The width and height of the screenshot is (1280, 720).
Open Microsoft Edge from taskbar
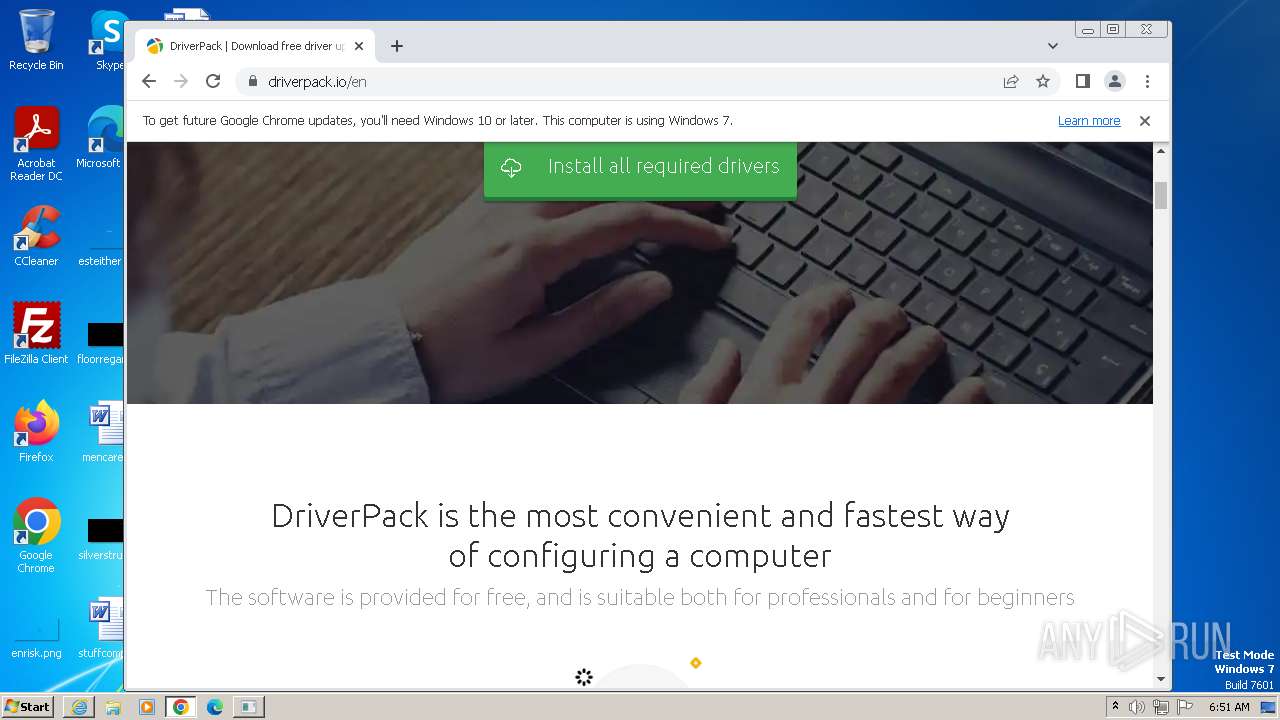click(214, 707)
